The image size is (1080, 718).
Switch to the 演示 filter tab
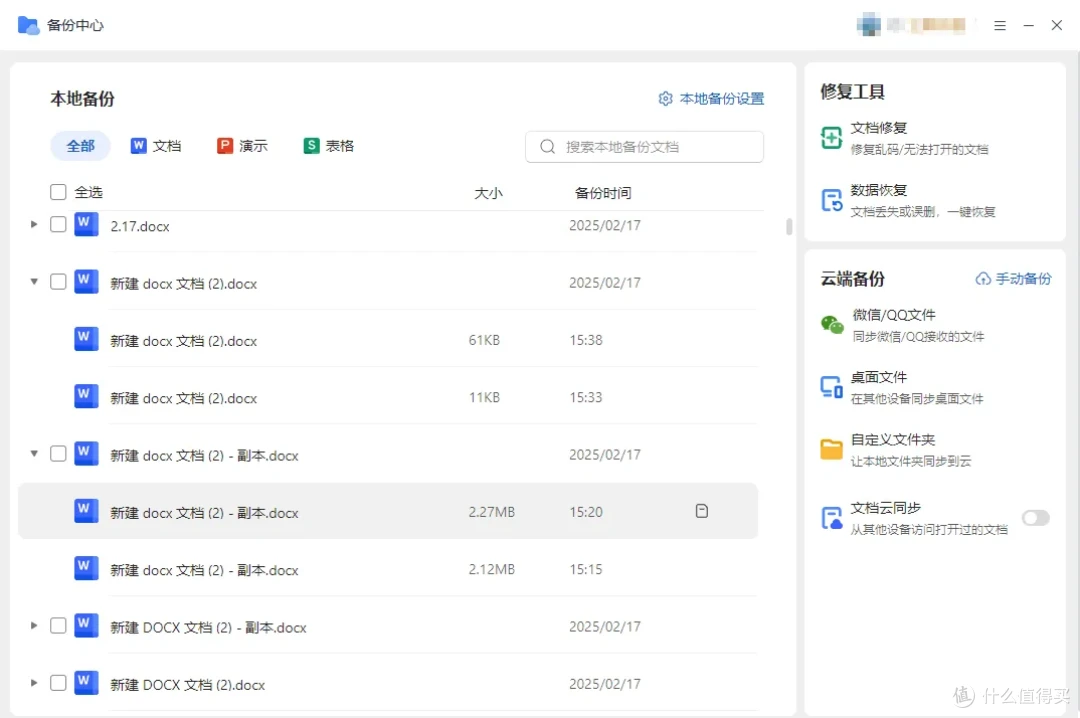coord(242,146)
